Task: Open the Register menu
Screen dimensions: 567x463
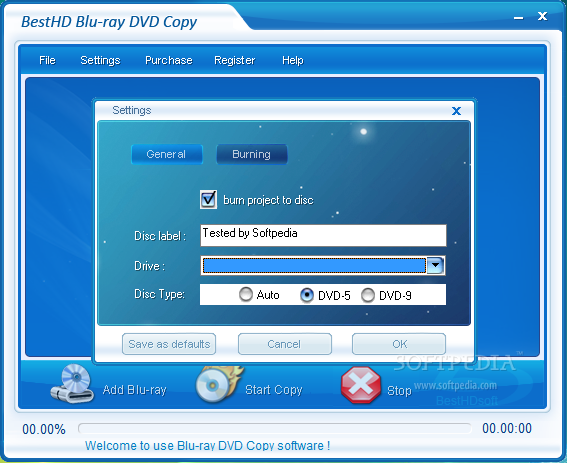Action: point(235,60)
